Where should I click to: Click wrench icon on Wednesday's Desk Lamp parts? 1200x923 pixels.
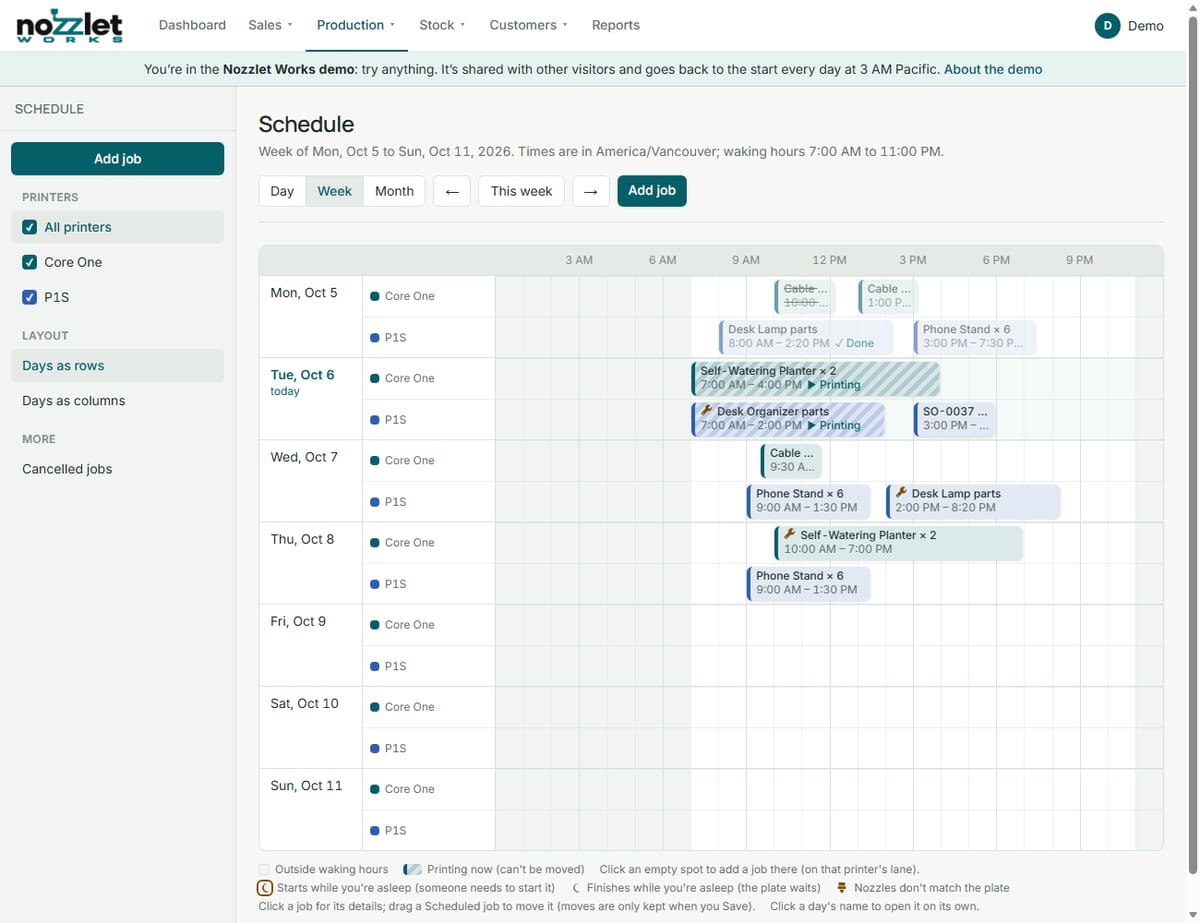point(901,493)
